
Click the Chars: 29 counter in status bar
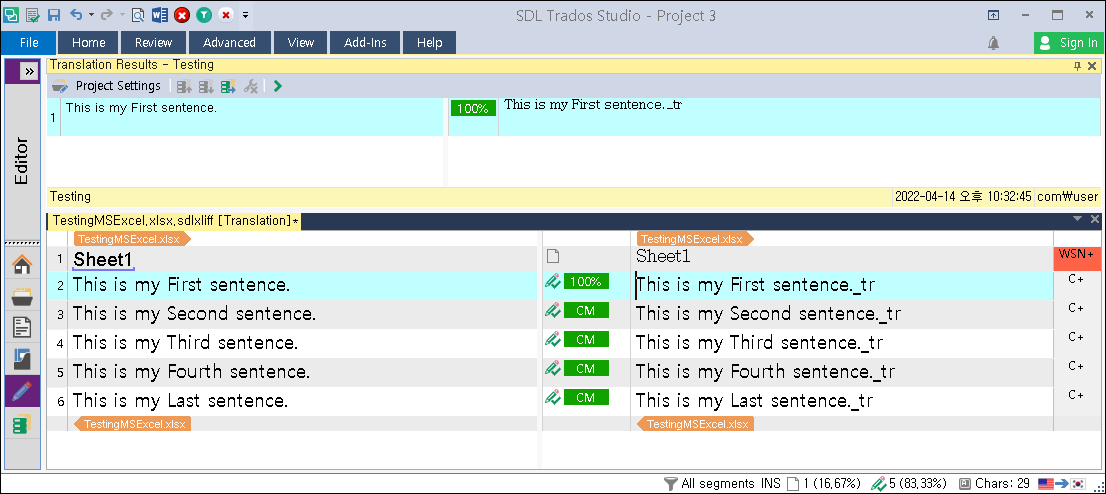995,483
